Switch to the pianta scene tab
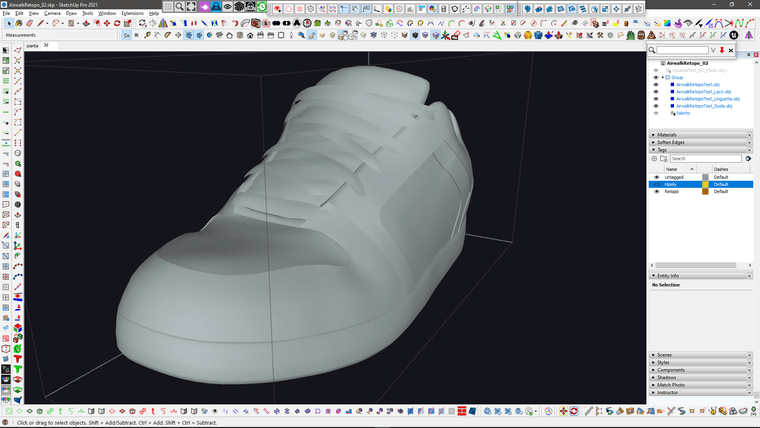The height and width of the screenshot is (428, 760). tap(32, 45)
